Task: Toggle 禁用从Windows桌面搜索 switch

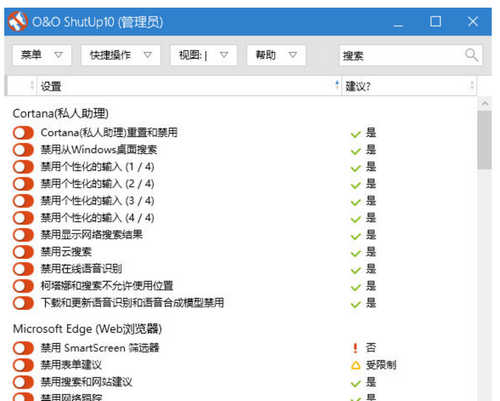Action: click(x=23, y=150)
